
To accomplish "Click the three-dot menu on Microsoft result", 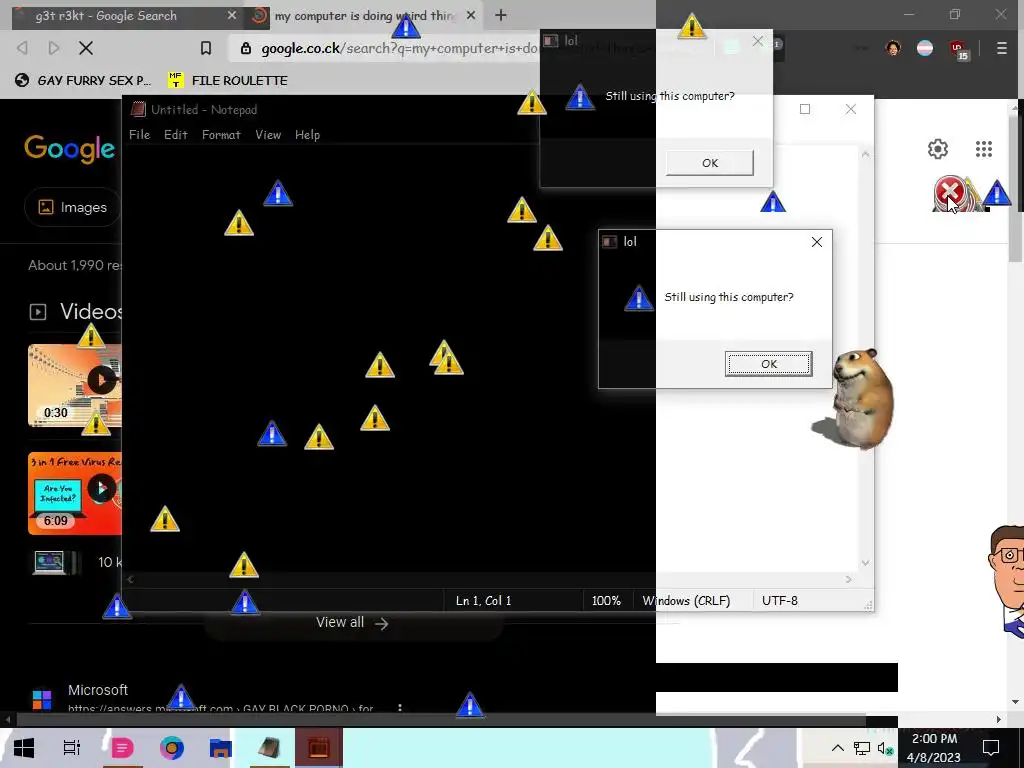I will tap(400, 707).
